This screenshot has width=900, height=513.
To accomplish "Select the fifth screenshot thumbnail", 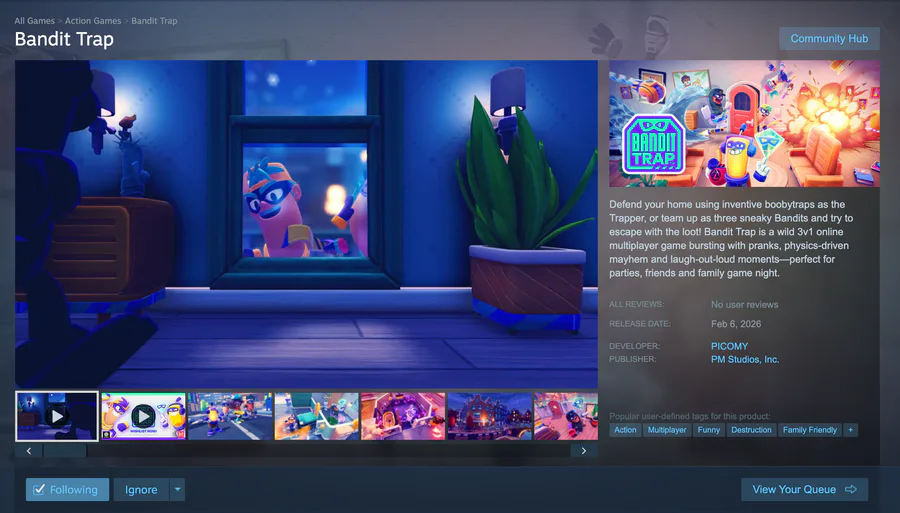I will pyautogui.click(x=404, y=416).
